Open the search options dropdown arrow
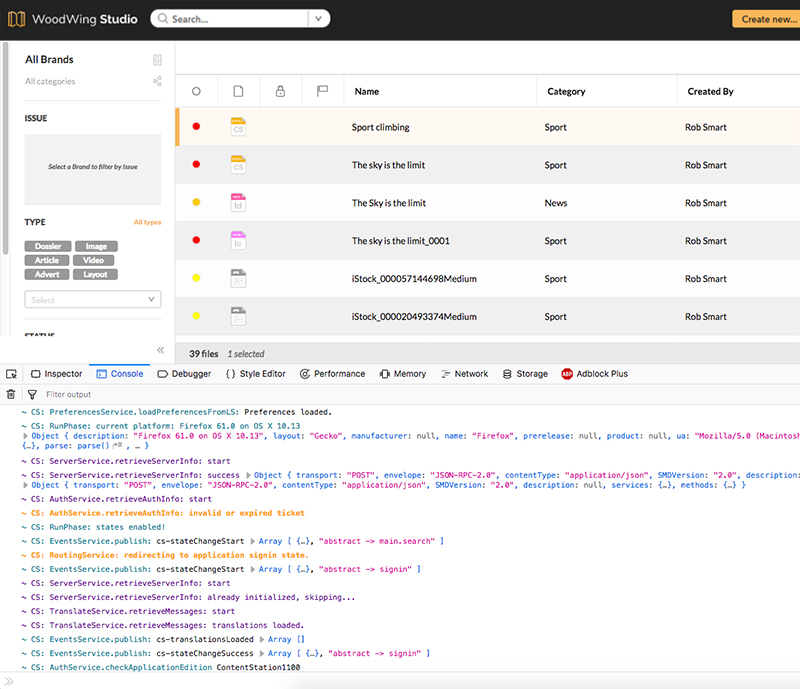This screenshot has width=800, height=689. [x=318, y=19]
